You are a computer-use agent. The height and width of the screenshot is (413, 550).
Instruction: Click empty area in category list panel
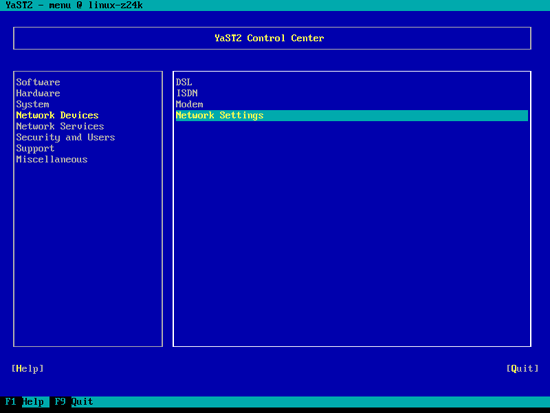click(x=88, y=253)
